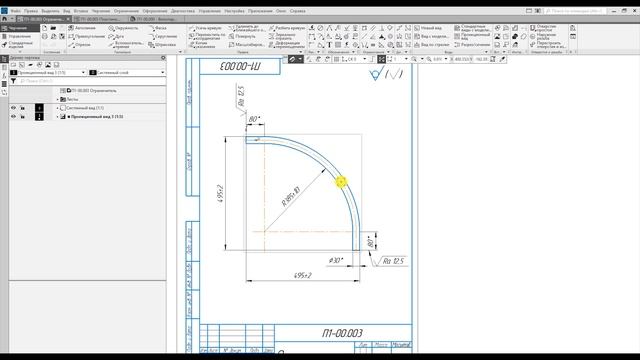Select the Вспомогательная прямая tool
Screen dimensions: 640x360
(126, 44)
